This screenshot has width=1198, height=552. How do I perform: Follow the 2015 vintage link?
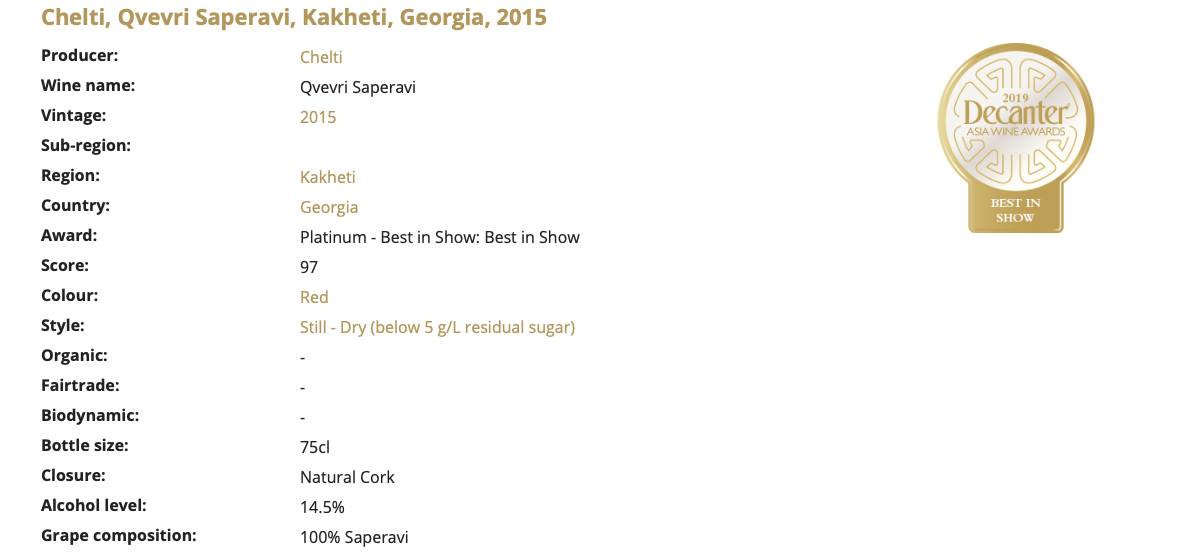318,117
